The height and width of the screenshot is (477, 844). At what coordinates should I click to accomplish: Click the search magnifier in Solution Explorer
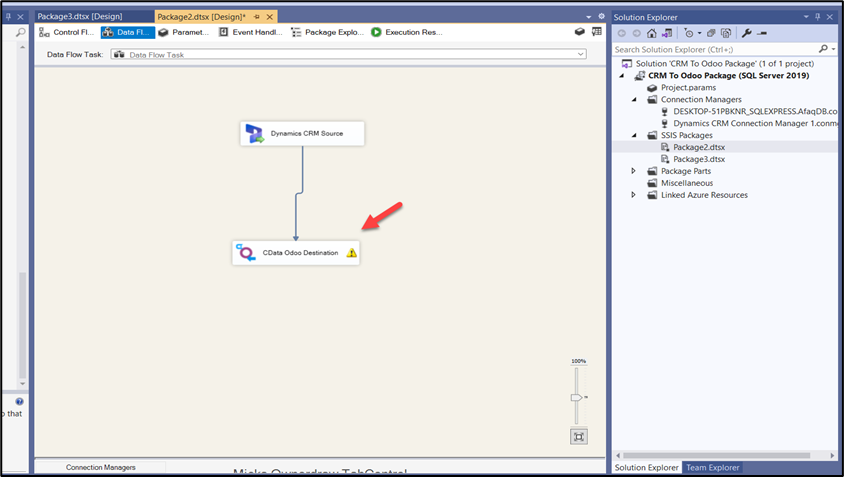pyautogui.click(x=823, y=49)
